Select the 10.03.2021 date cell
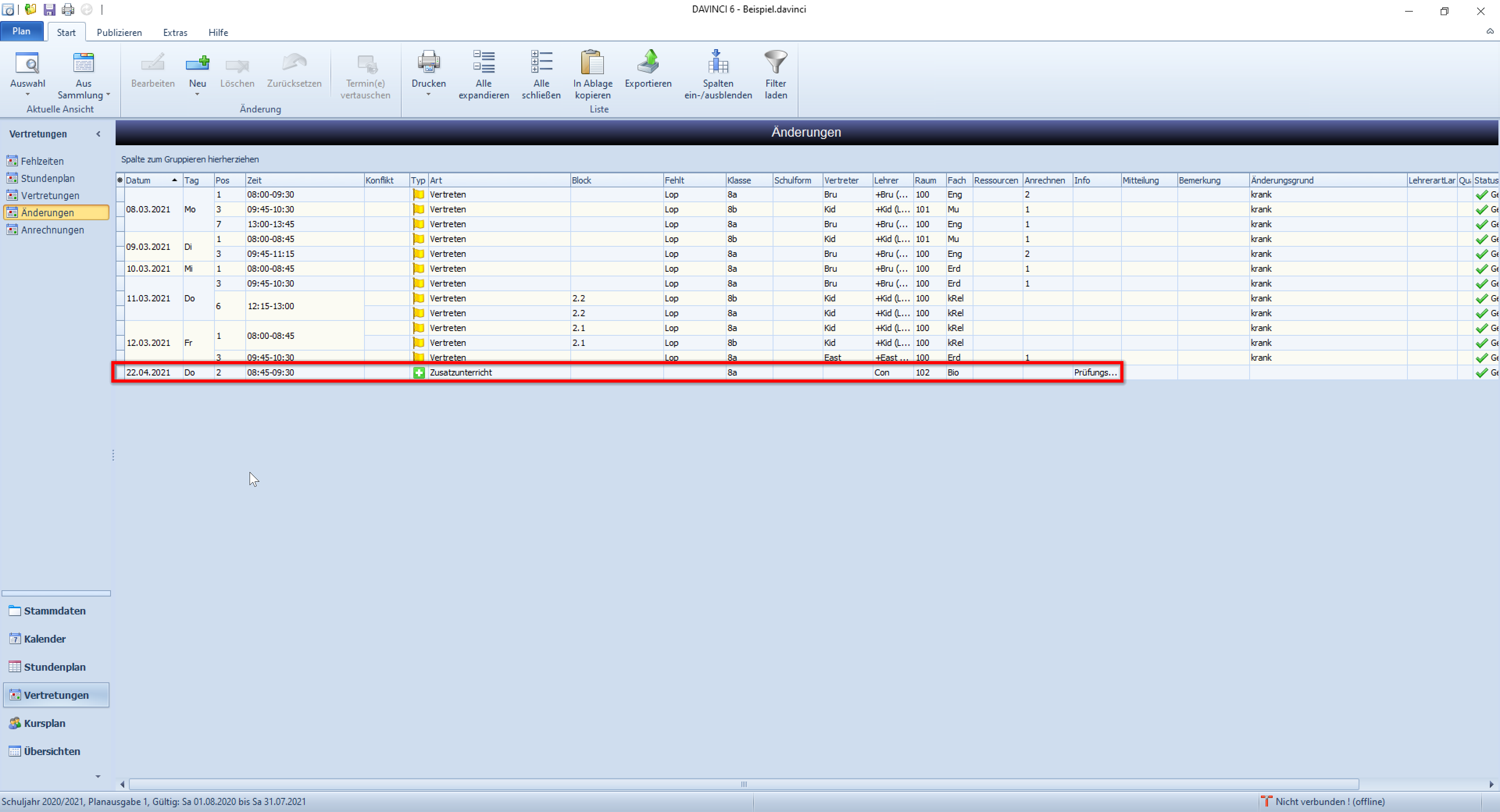The height and width of the screenshot is (812, 1500). coord(154,269)
